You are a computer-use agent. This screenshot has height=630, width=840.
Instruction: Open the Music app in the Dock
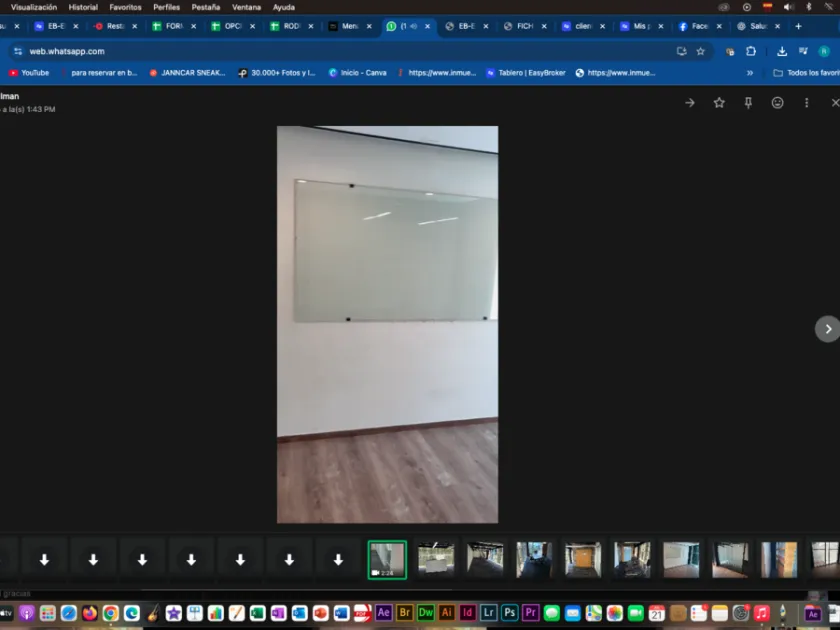761,613
